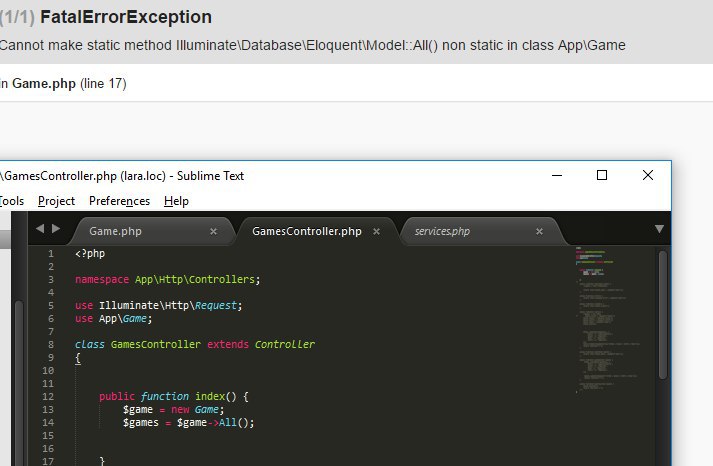Click line number 12 in gutter

[x=48, y=396]
